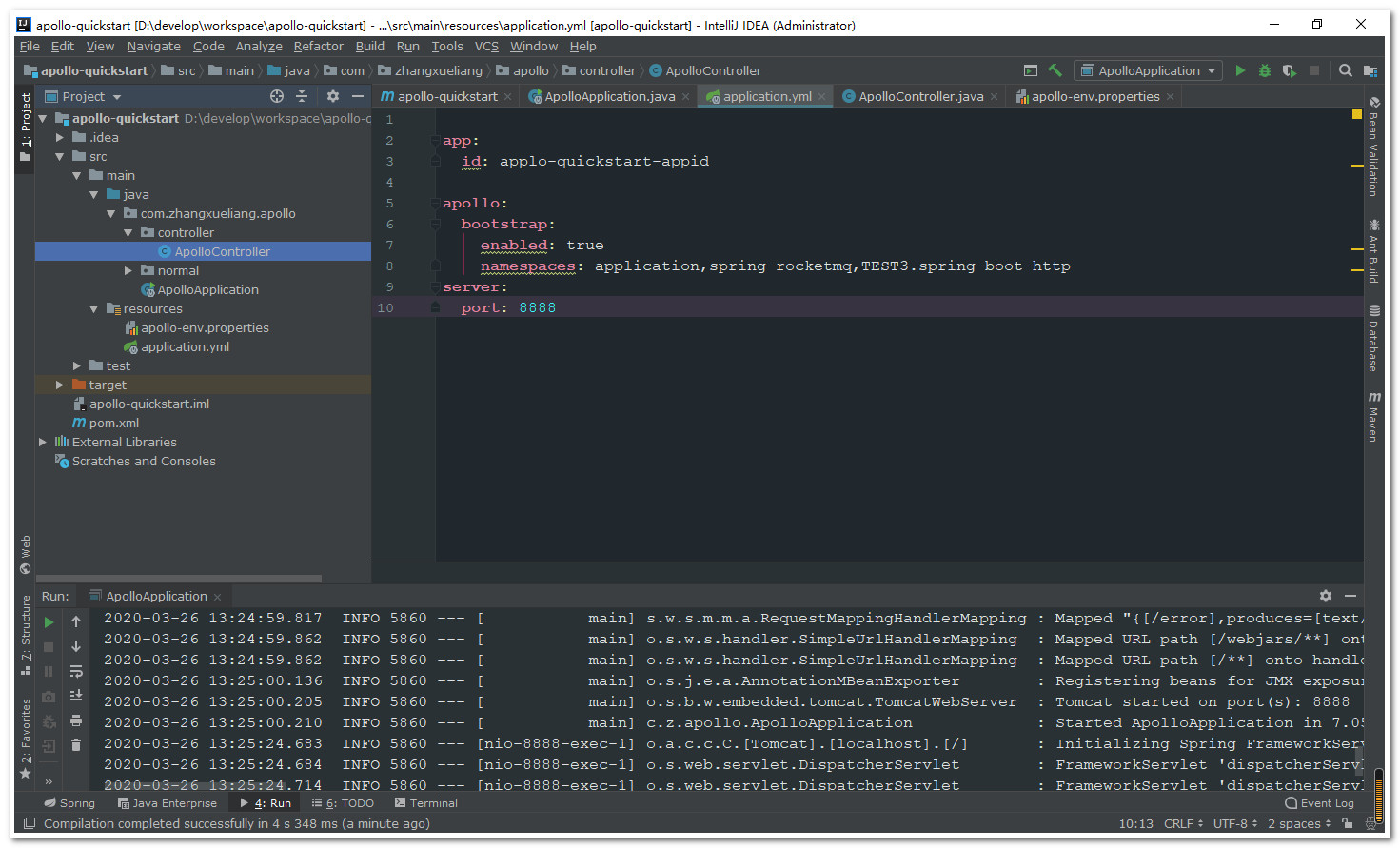Click the up-arrow stack trace icon
Viewport: 1400px width, 848px height.
[x=76, y=621]
